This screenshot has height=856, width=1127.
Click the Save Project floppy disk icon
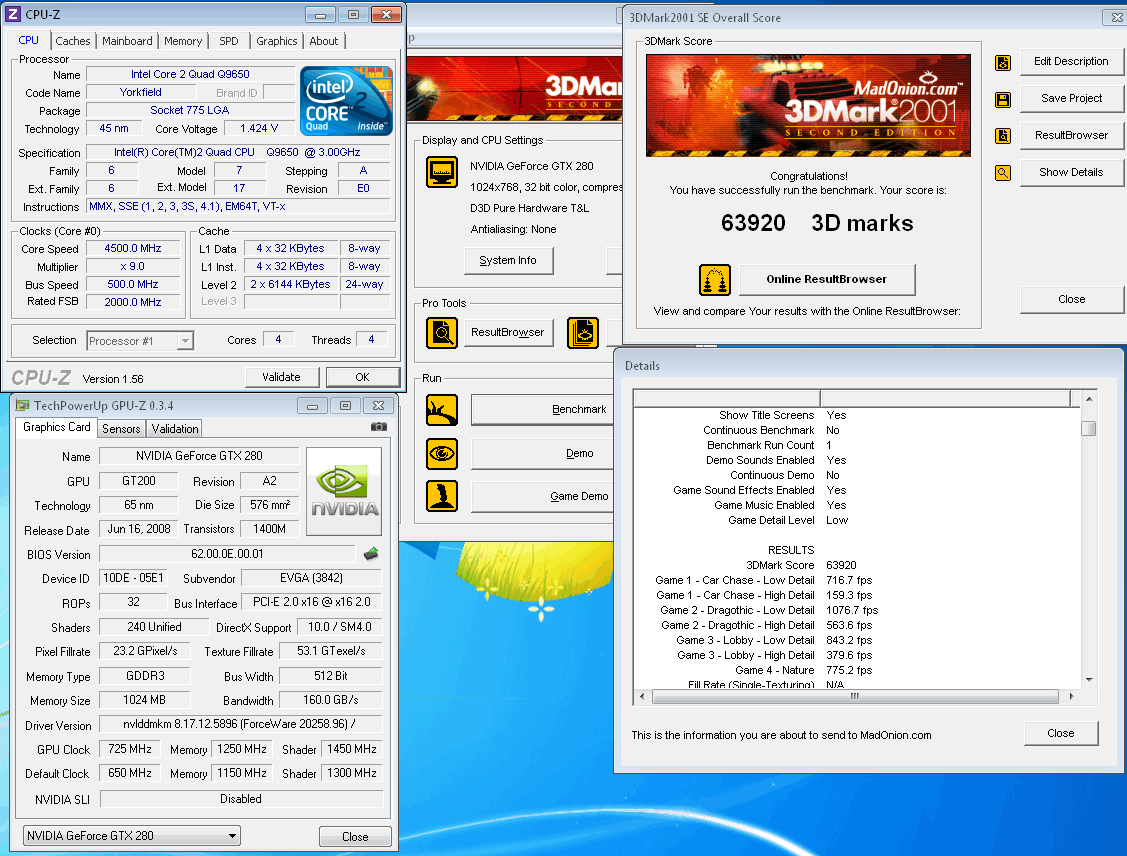[x=1003, y=99]
